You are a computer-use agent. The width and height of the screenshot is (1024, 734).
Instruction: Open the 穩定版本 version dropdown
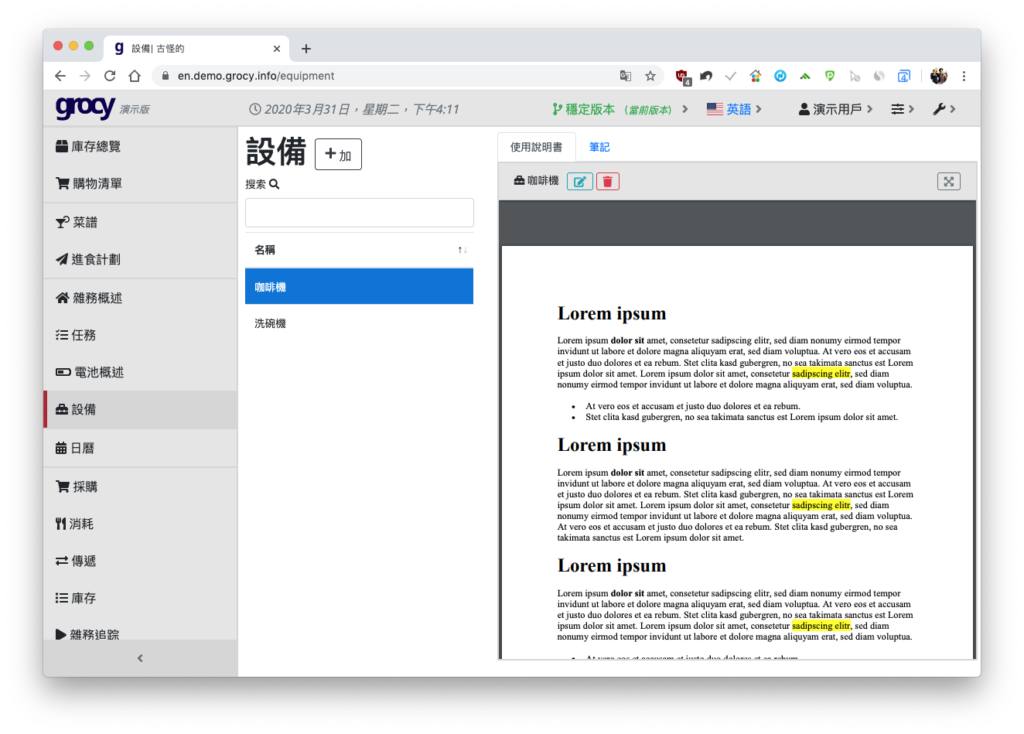pyautogui.click(x=620, y=109)
